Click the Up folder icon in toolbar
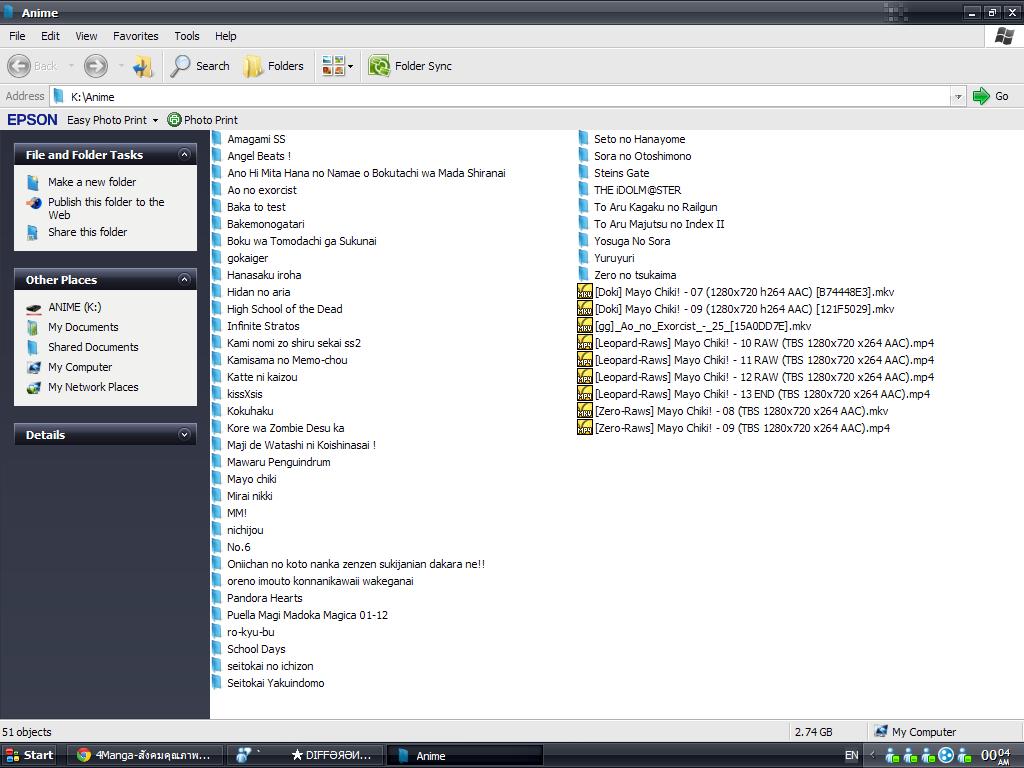The height and width of the screenshot is (768, 1024). pos(143,66)
